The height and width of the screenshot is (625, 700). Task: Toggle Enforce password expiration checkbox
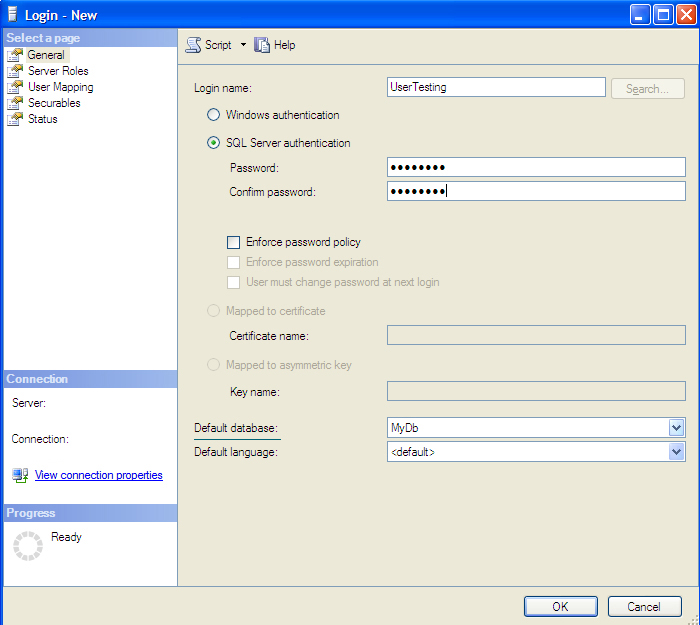tap(233, 262)
